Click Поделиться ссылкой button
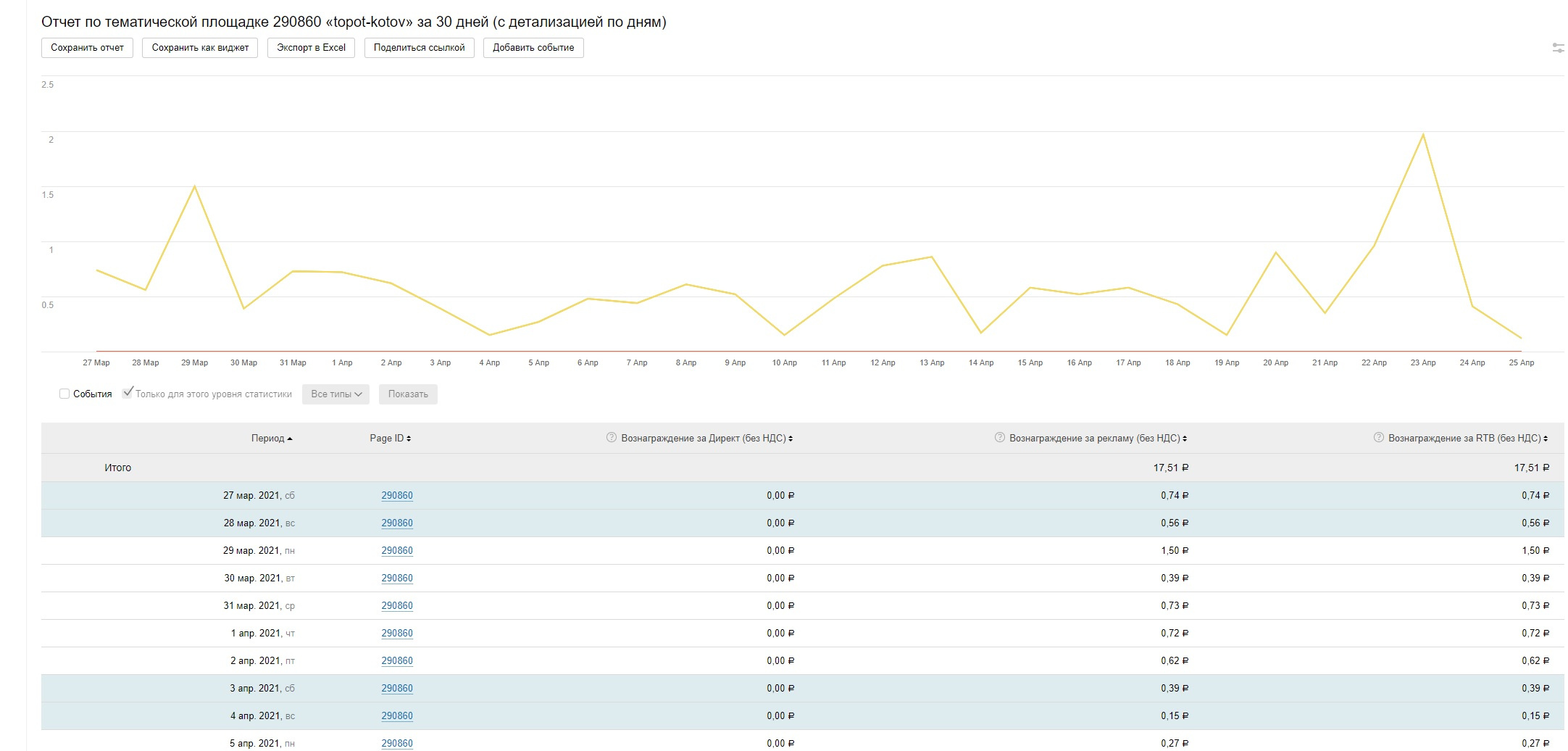1568x751 pixels. click(419, 48)
